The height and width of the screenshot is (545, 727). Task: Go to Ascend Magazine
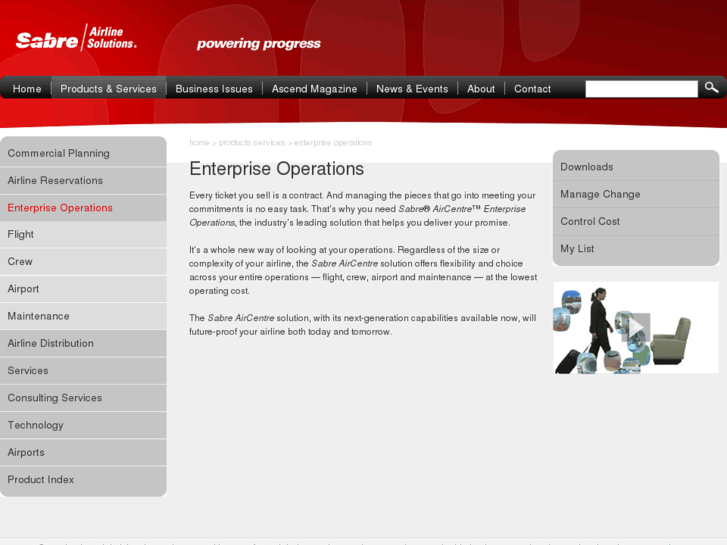[314, 89]
